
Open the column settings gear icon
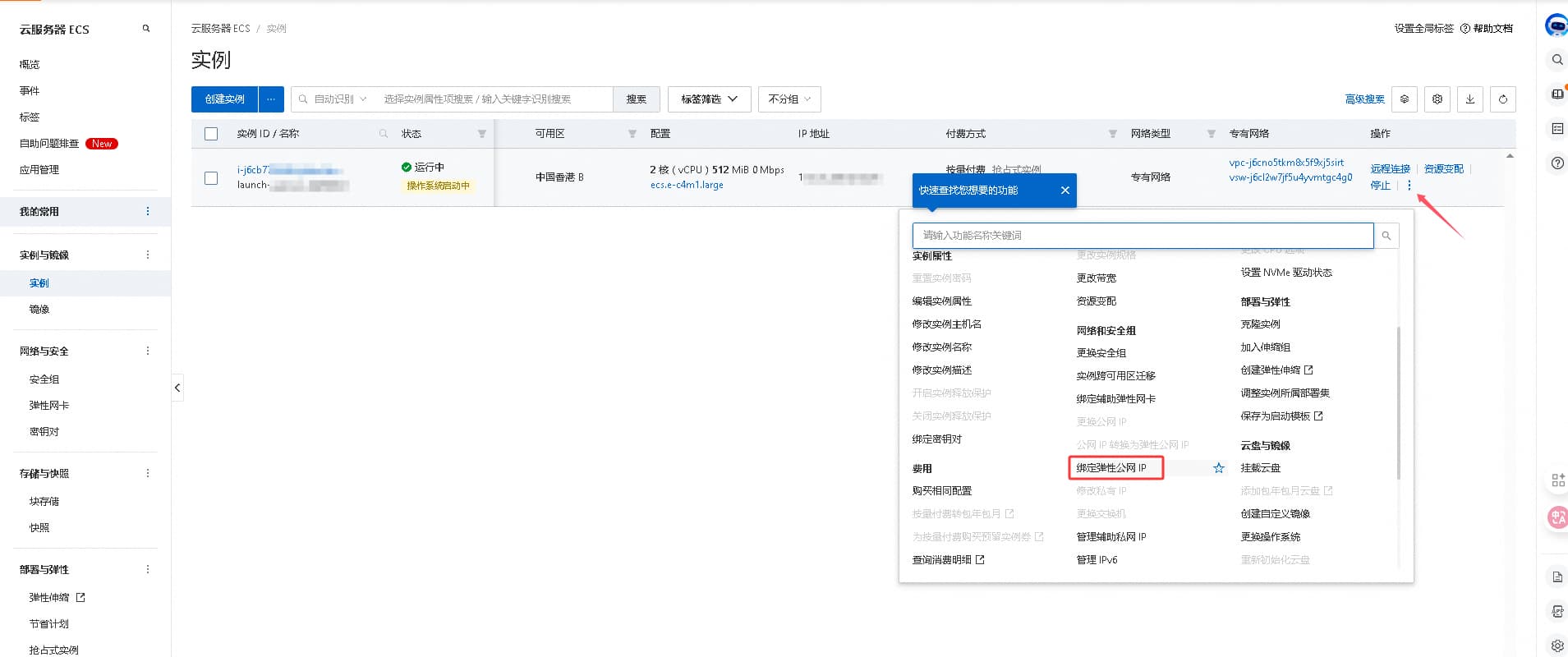[x=1437, y=99]
